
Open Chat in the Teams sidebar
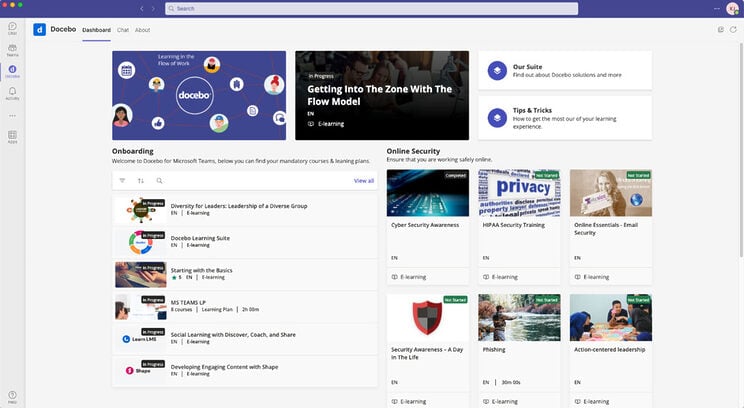12,28
